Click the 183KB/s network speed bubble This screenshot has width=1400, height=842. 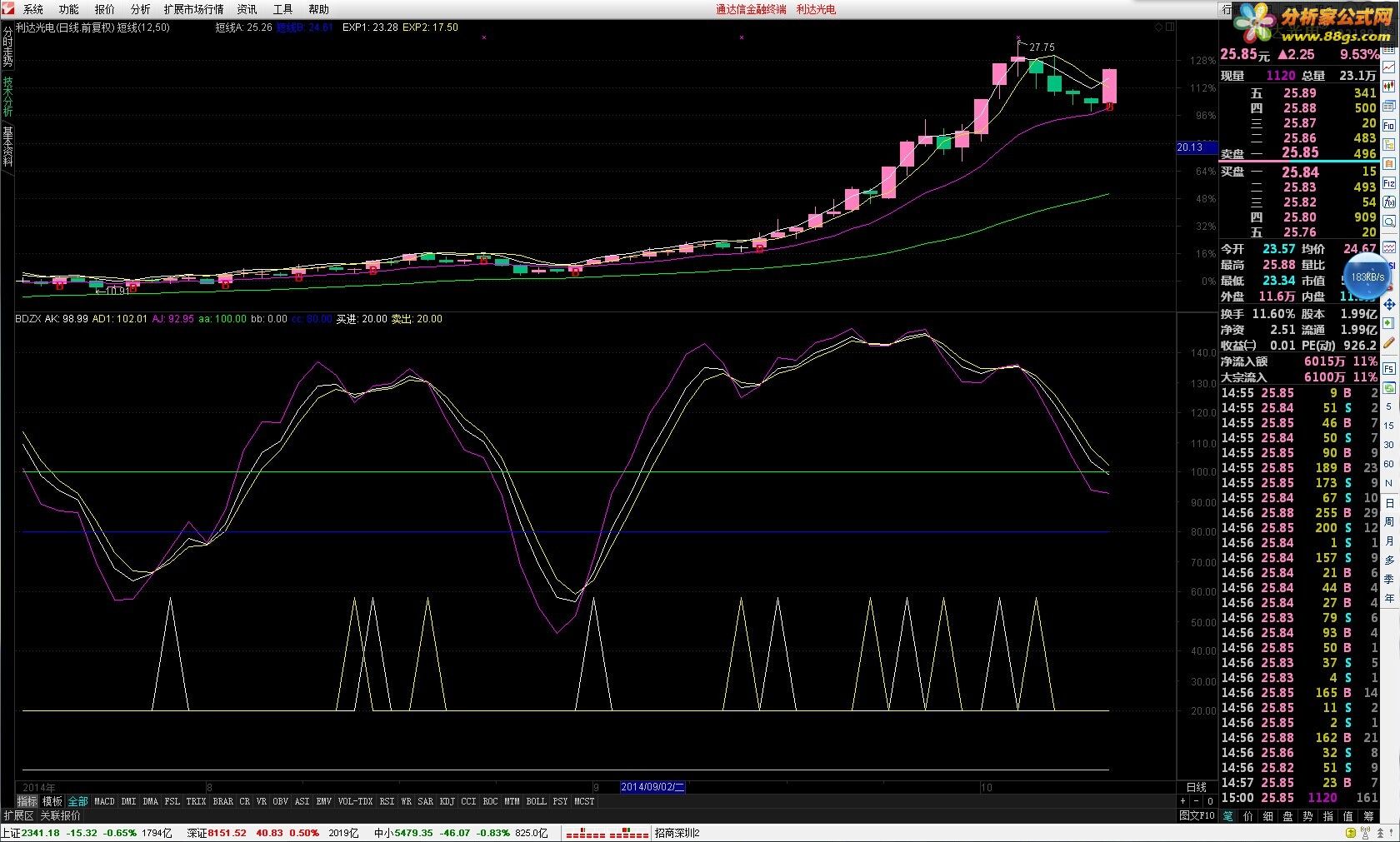1367,277
